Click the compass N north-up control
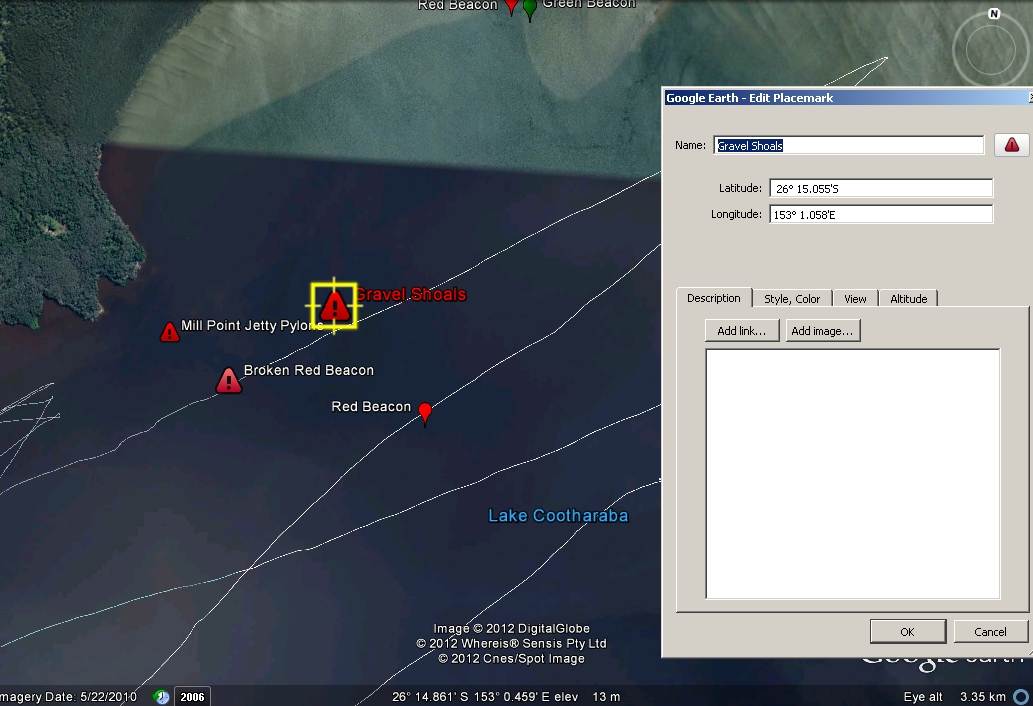 click(x=993, y=14)
